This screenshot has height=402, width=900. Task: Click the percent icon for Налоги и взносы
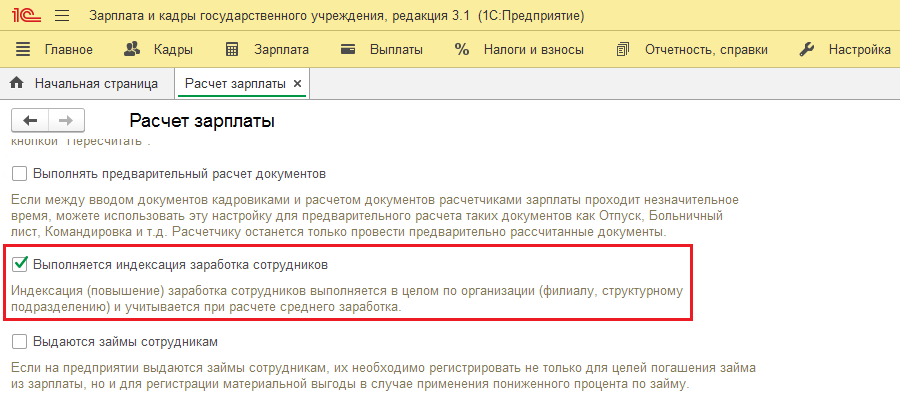coord(461,49)
